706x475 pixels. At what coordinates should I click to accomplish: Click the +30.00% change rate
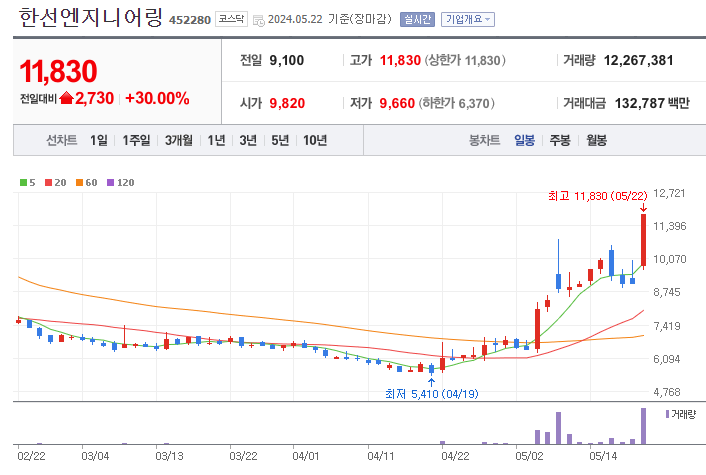point(157,98)
